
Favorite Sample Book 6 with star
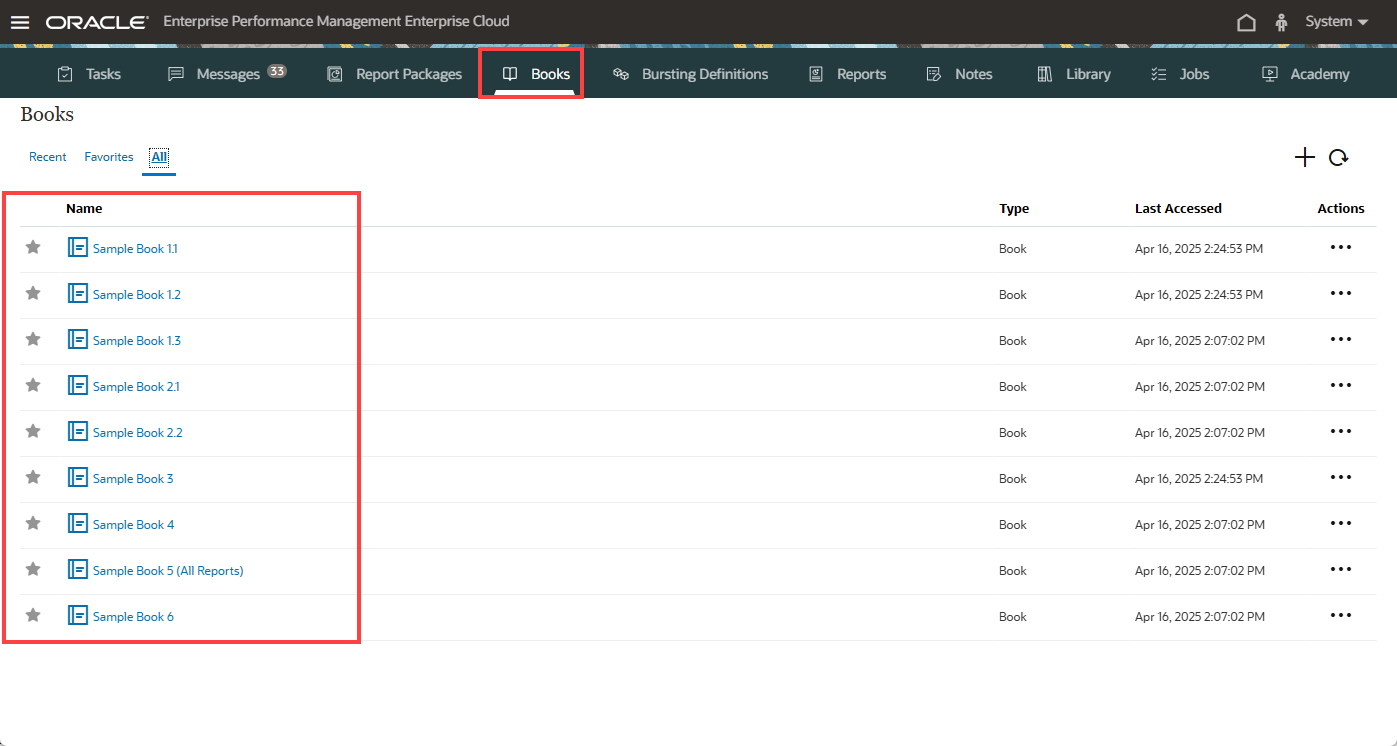point(33,615)
